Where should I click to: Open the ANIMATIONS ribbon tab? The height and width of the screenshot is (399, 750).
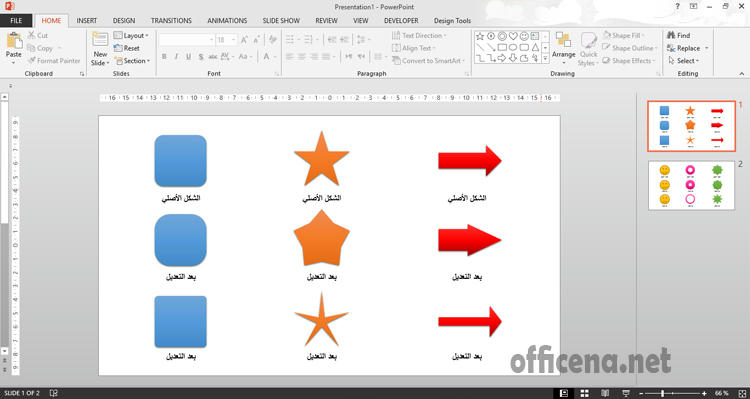coord(227,21)
